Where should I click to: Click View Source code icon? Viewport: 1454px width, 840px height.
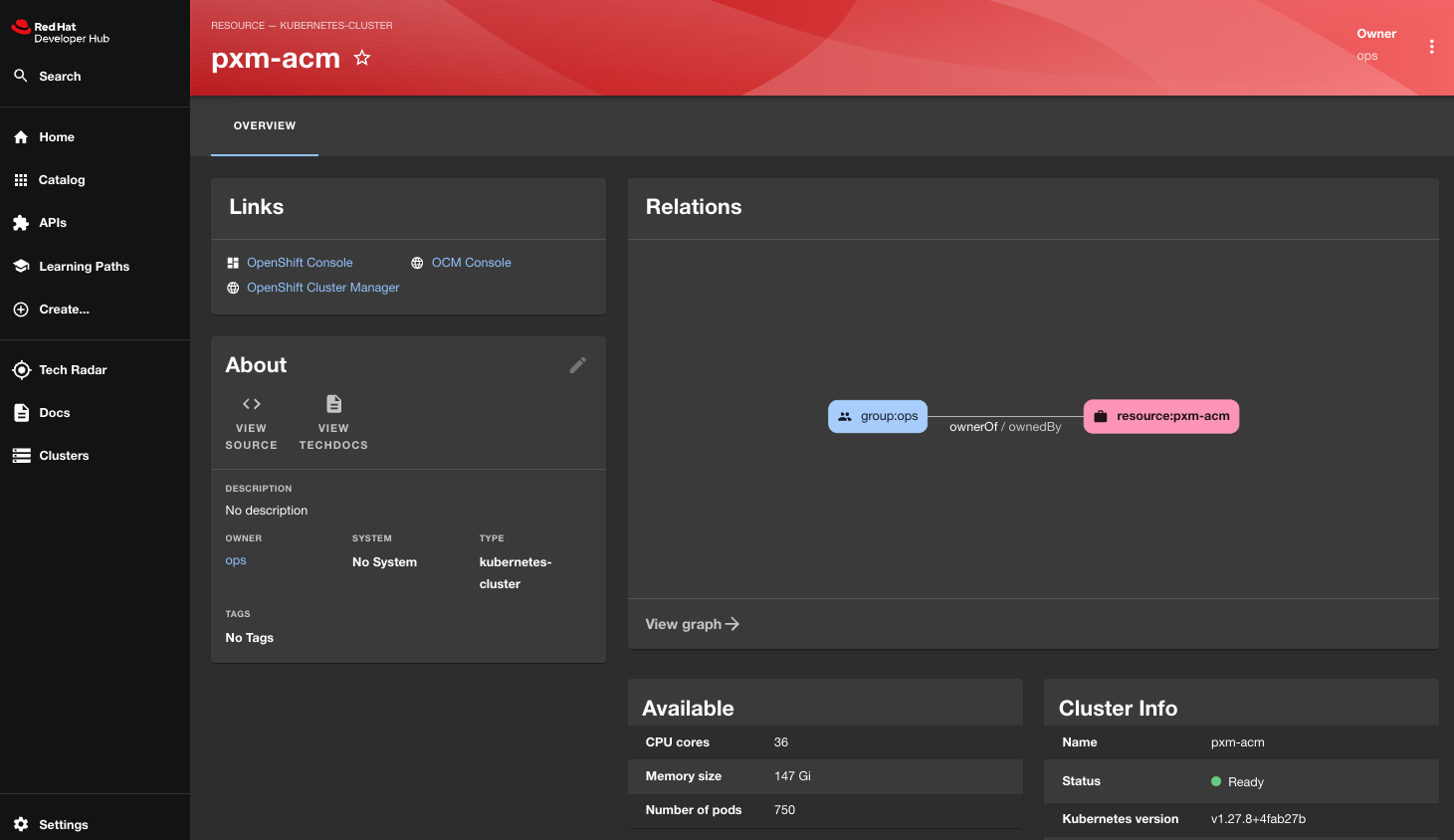point(252,404)
